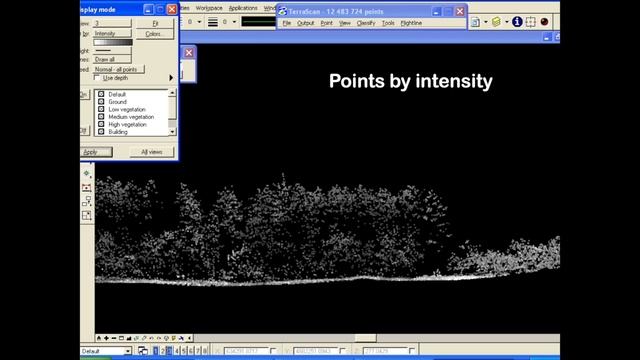This screenshot has height=360, width=640.
Task: Click class list scroll up arrow
Action: coord(172,93)
